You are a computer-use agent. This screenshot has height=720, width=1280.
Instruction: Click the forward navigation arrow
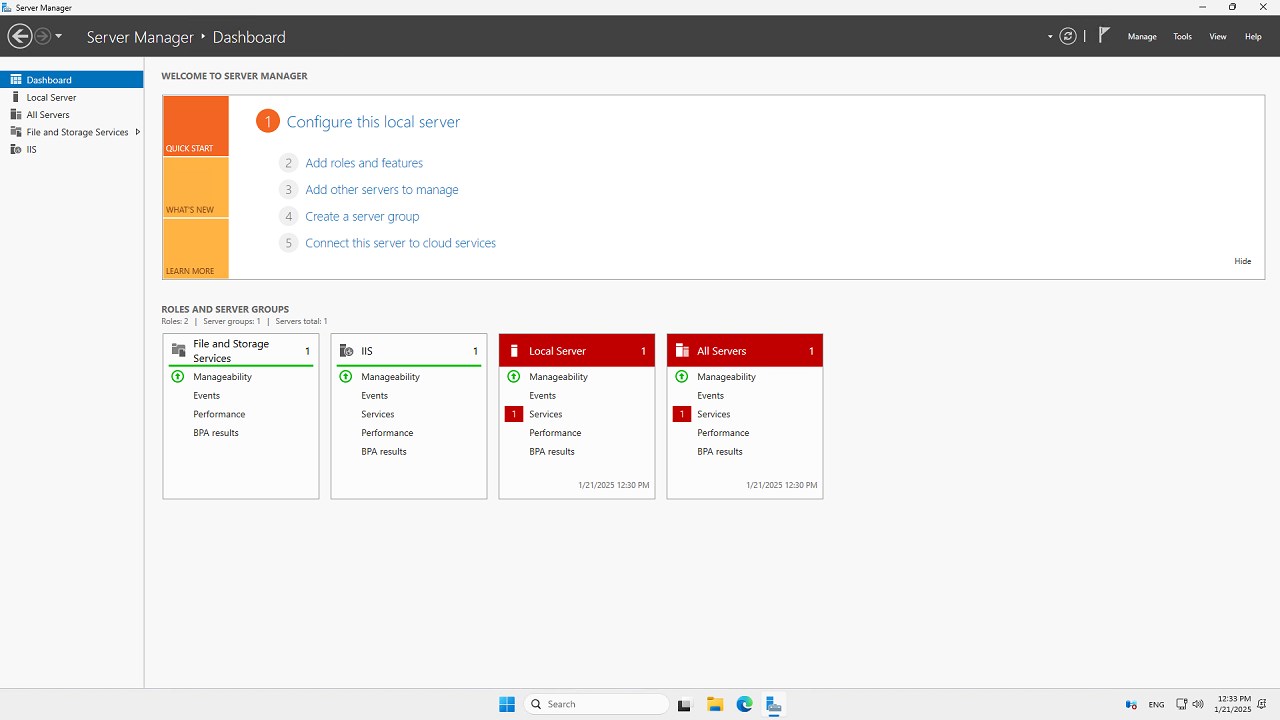pos(42,36)
